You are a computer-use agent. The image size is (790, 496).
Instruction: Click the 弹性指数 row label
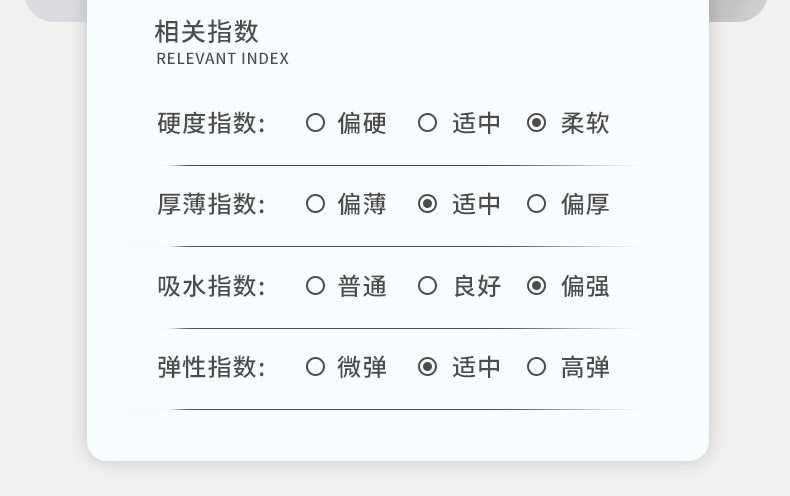(x=211, y=367)
